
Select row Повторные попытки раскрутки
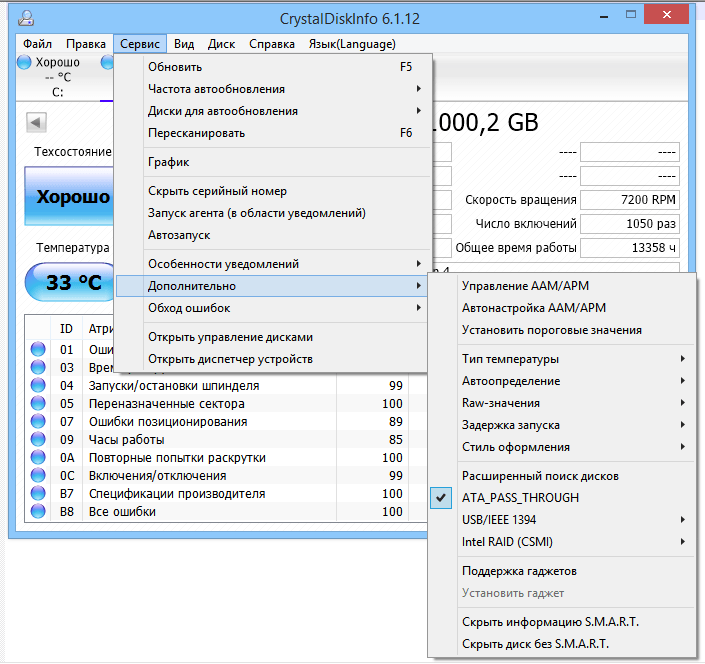226,457
